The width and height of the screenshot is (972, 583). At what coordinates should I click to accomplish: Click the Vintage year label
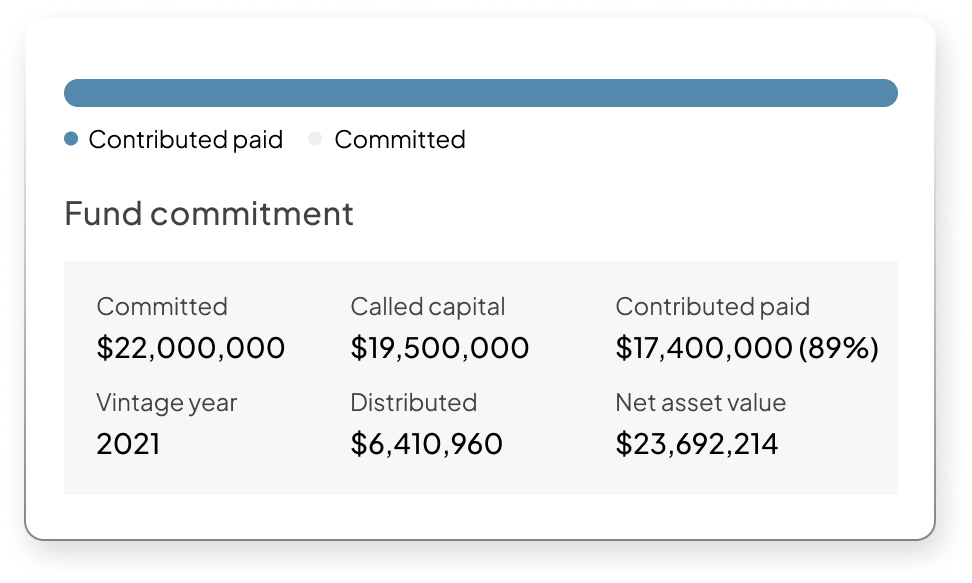coord(167,403)
